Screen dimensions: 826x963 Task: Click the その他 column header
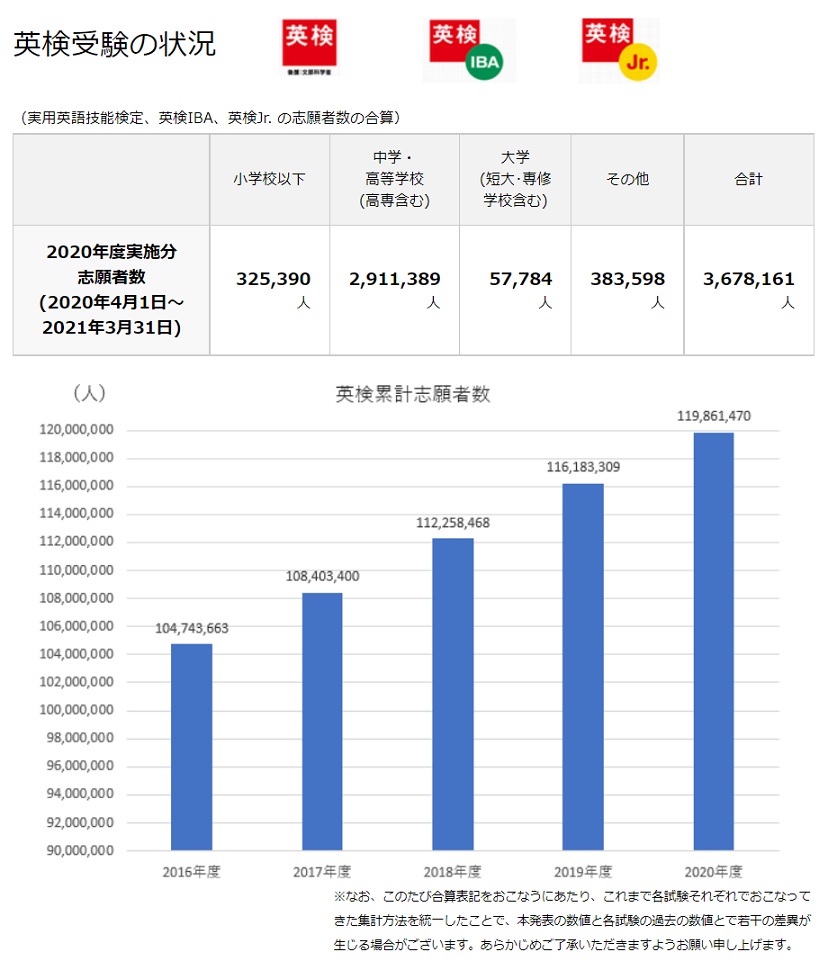[627, 179]
